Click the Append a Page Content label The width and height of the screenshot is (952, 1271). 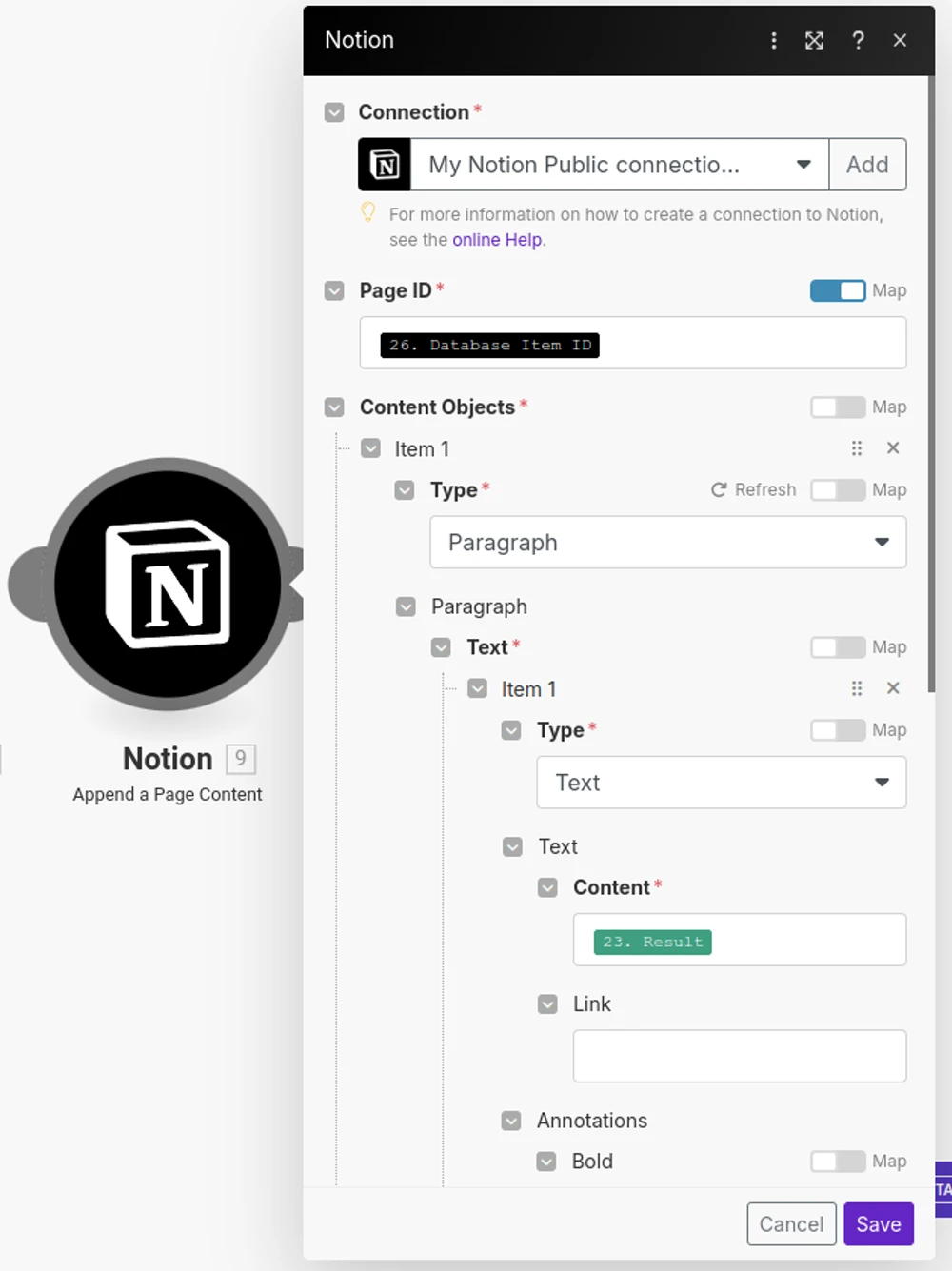tap(168, 794)
